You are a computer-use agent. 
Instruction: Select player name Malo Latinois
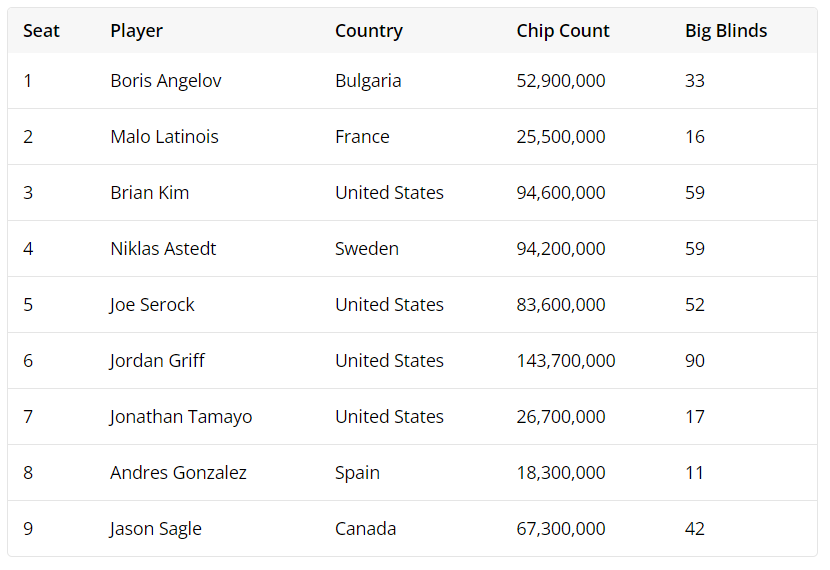click(x=164, y=137)
